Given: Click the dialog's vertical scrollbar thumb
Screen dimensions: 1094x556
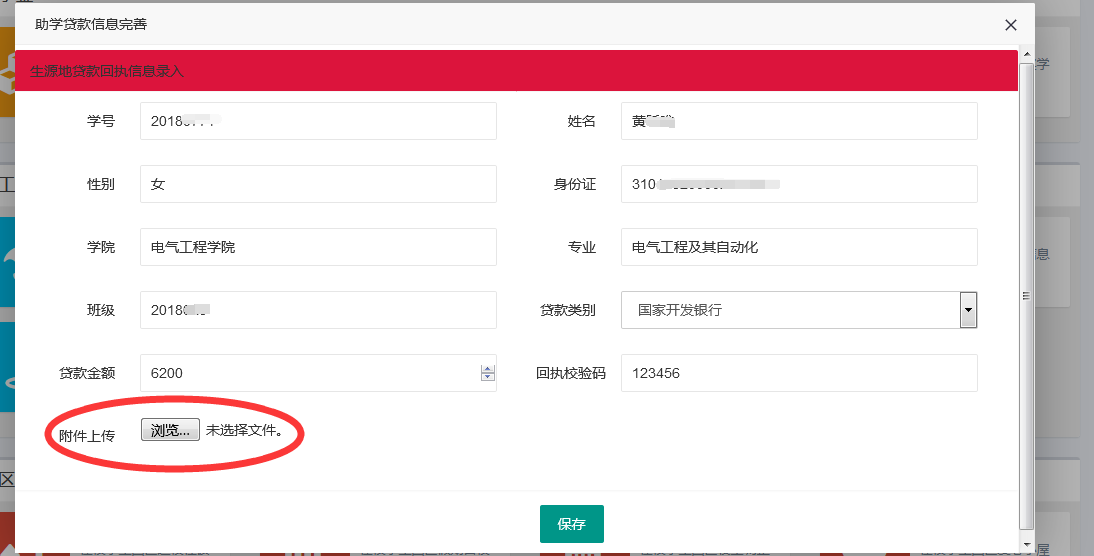Looking at the screenshot, I should pyautogui.click(x=1026, y=295).
